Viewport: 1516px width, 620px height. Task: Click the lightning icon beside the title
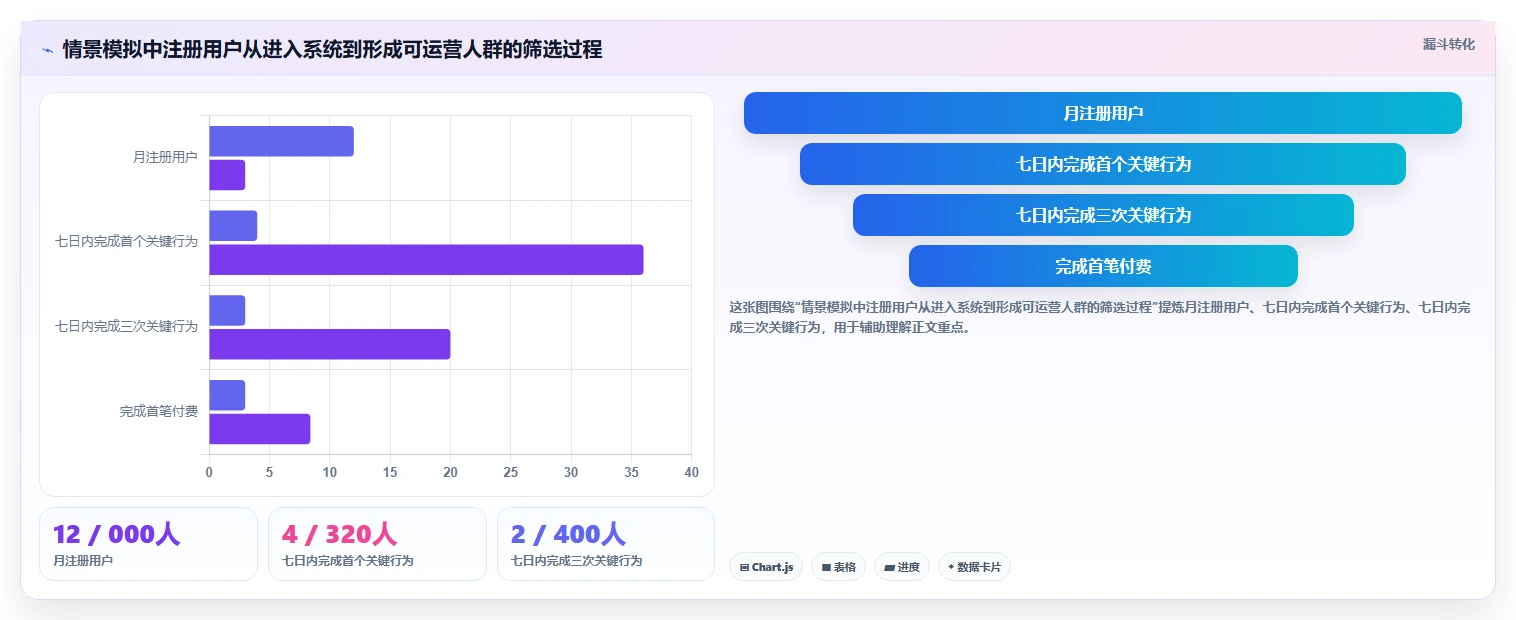point(48,50)
